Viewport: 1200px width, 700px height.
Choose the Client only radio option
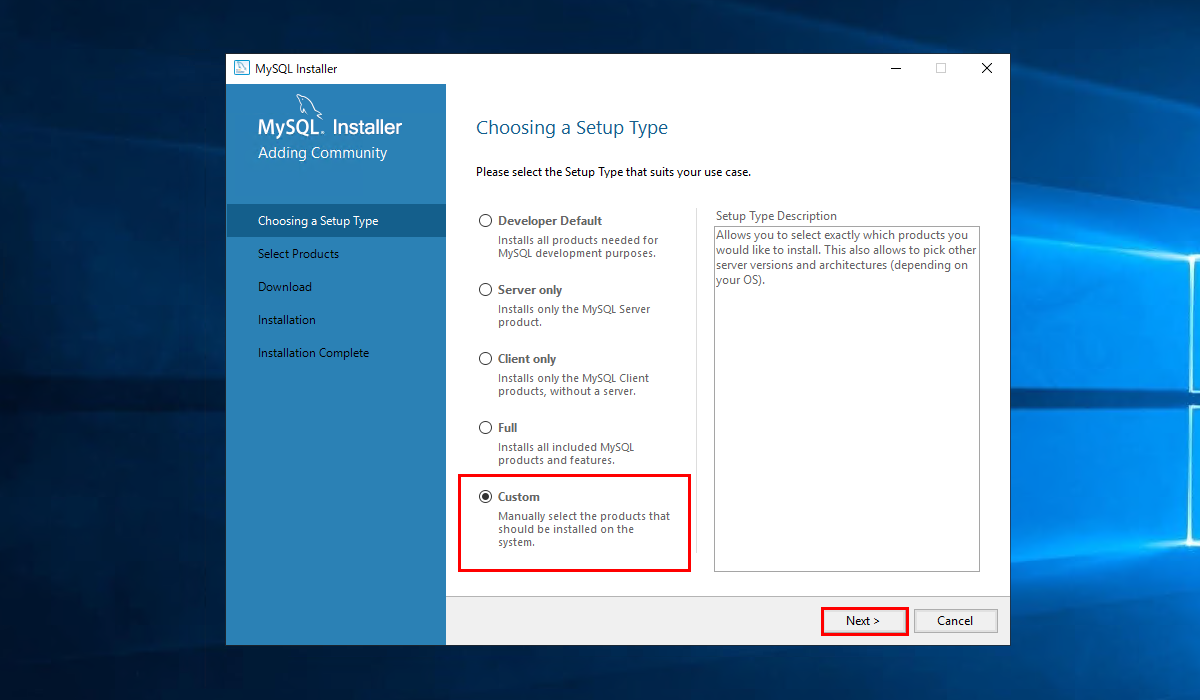click(x=486, y=359)
